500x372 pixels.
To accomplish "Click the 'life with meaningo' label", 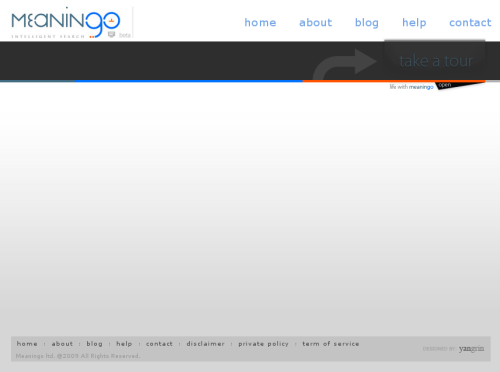I will (411, 87).
